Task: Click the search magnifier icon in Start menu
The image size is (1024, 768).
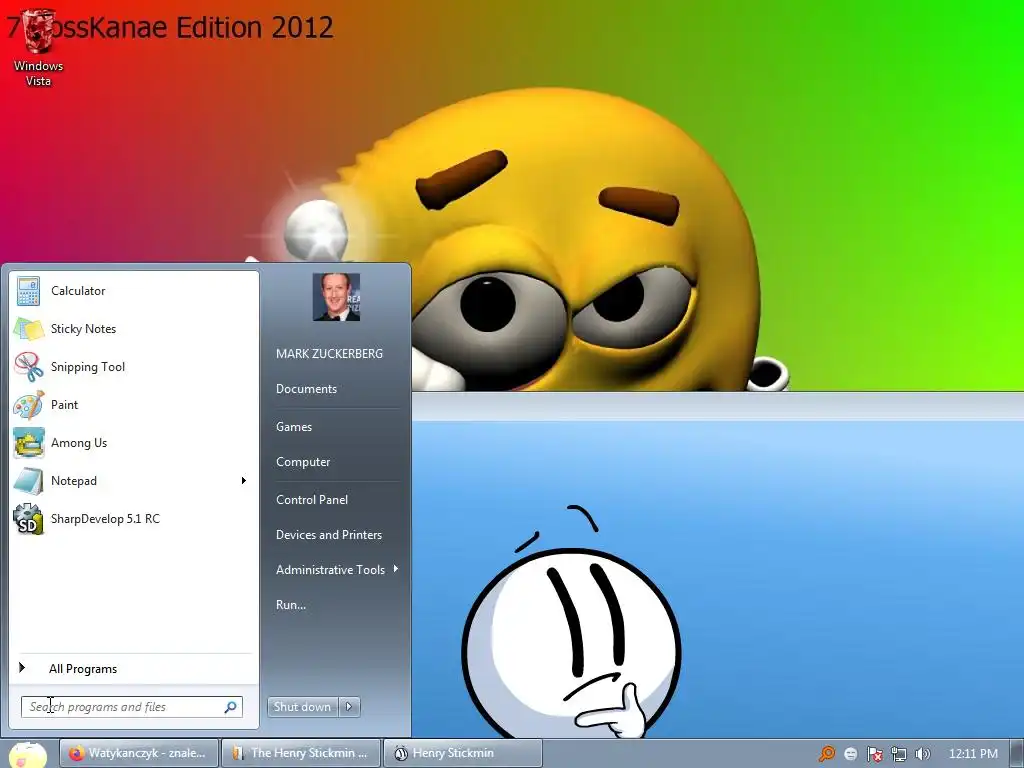Action: [231, 707]
